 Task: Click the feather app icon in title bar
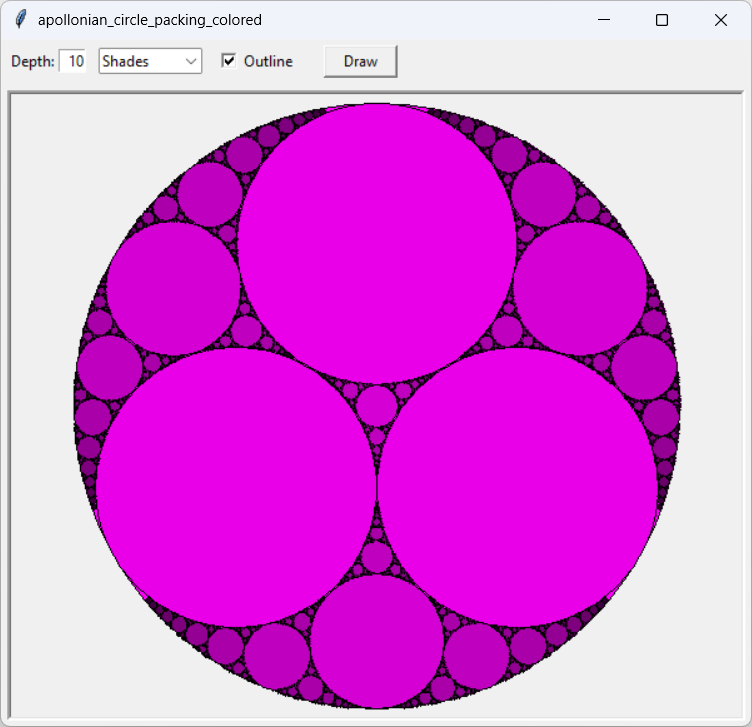pyautogui.click(x=21, y=20)
